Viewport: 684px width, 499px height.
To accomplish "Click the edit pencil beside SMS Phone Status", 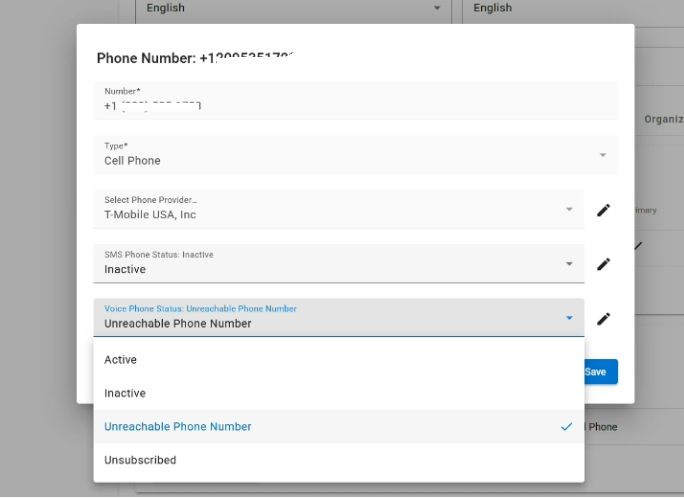I will point(603,264).
